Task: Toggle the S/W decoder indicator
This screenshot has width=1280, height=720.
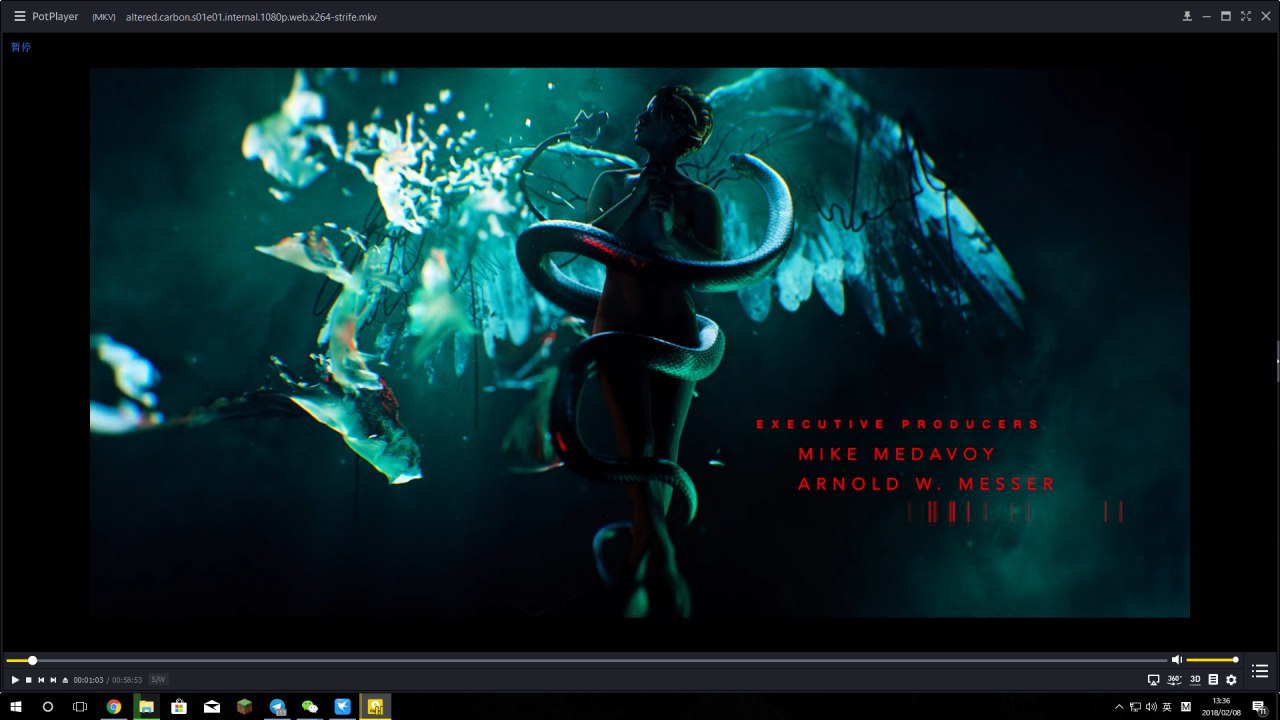Action: [x=158, y=680]
